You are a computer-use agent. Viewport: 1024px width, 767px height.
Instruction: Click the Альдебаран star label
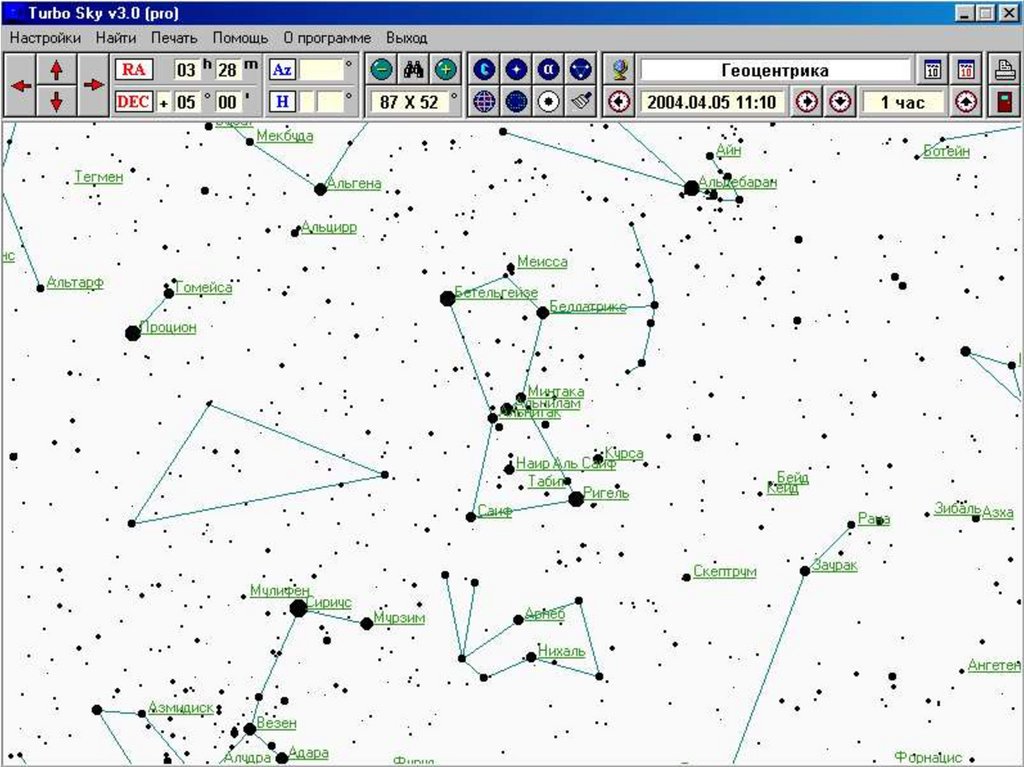coord(738,182)
